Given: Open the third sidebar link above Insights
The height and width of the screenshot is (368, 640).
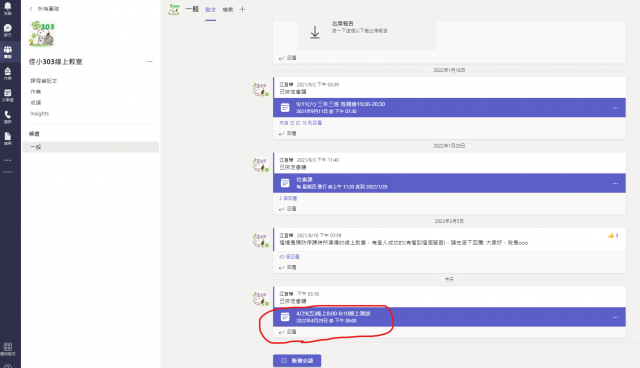Looking at the screenshot, I should coord(36,102).
